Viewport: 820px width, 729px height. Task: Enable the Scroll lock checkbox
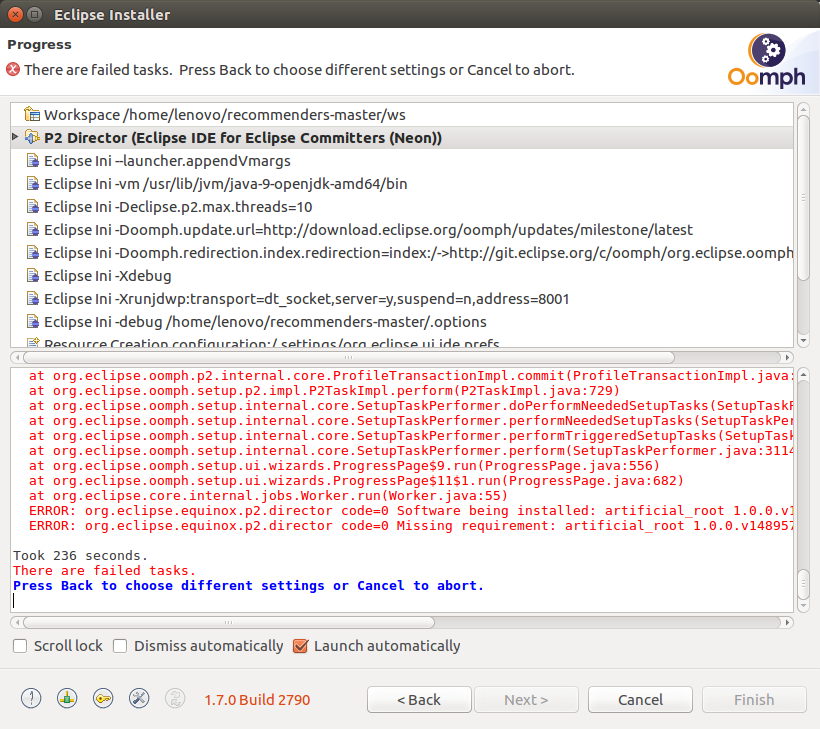click(x=20, y=646)
